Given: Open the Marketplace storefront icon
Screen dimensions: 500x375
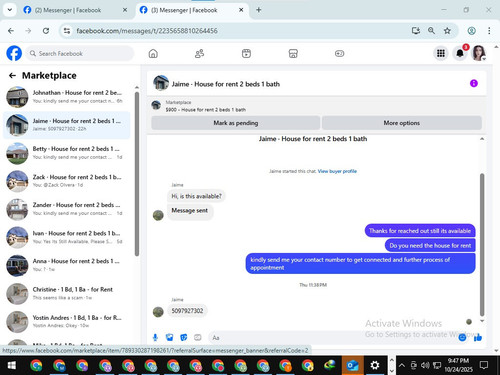Looking at the screenshot, I should click(293, 53).
